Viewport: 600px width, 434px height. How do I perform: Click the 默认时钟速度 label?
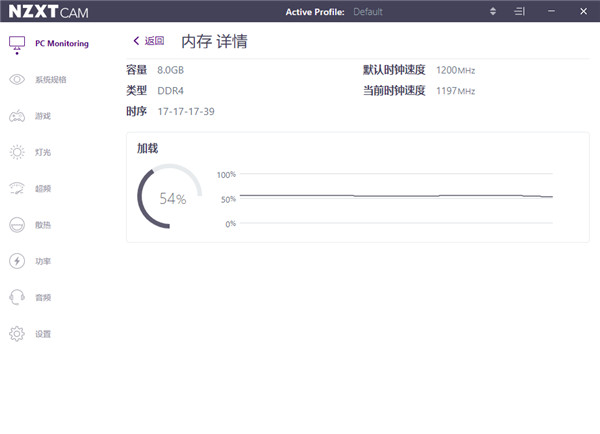pos(394,70)
